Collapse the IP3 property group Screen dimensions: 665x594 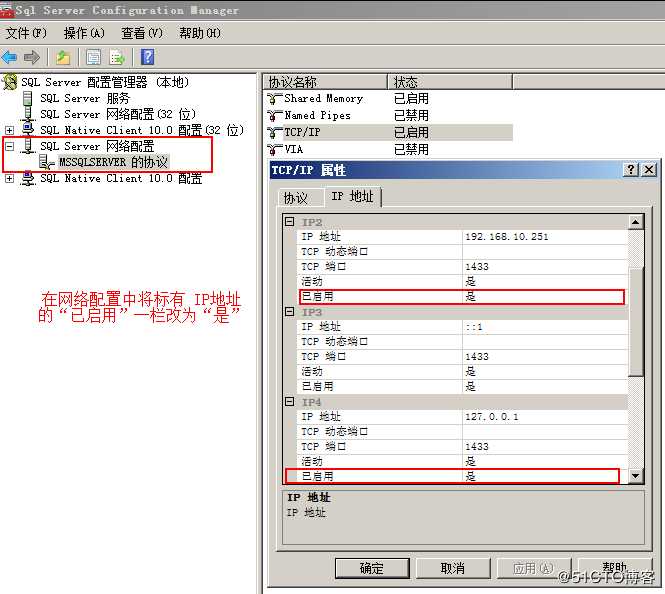click(289, 312)
